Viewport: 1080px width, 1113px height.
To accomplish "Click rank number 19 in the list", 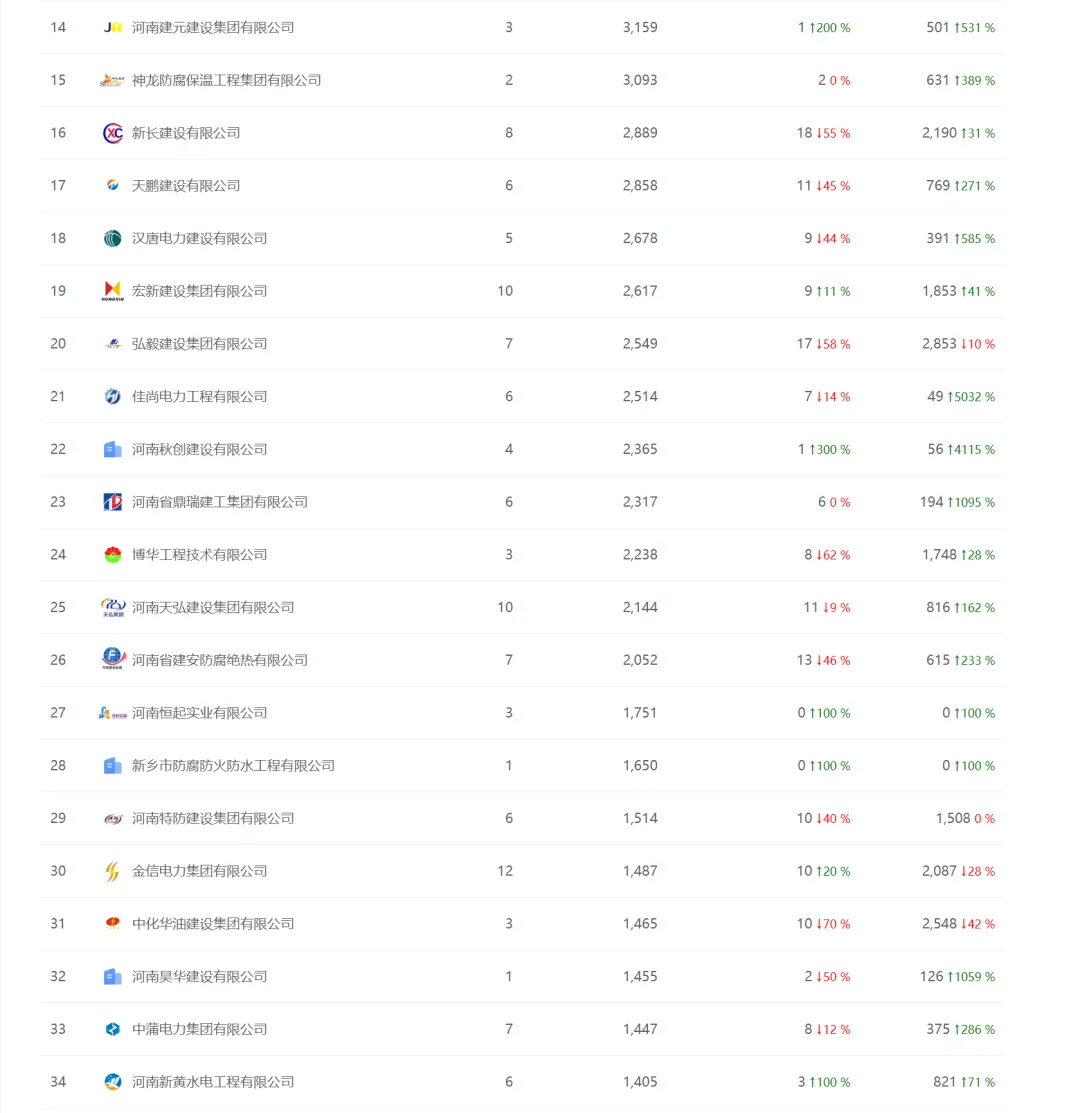I will pos(58,291).
